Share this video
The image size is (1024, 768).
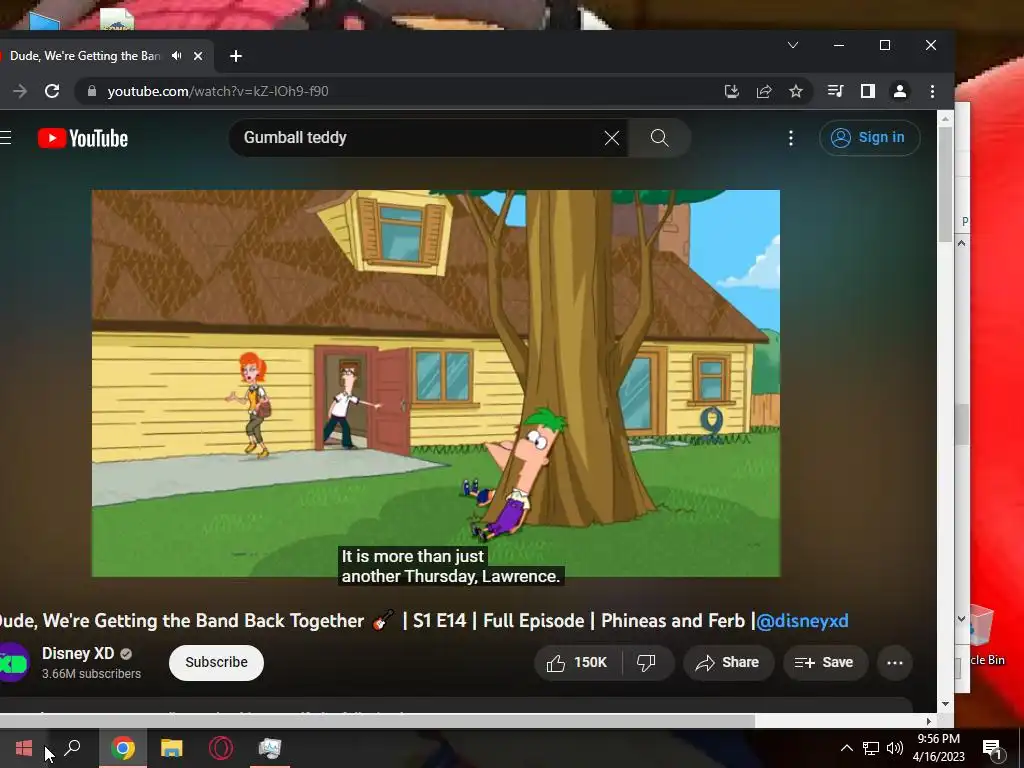point(728,663)
